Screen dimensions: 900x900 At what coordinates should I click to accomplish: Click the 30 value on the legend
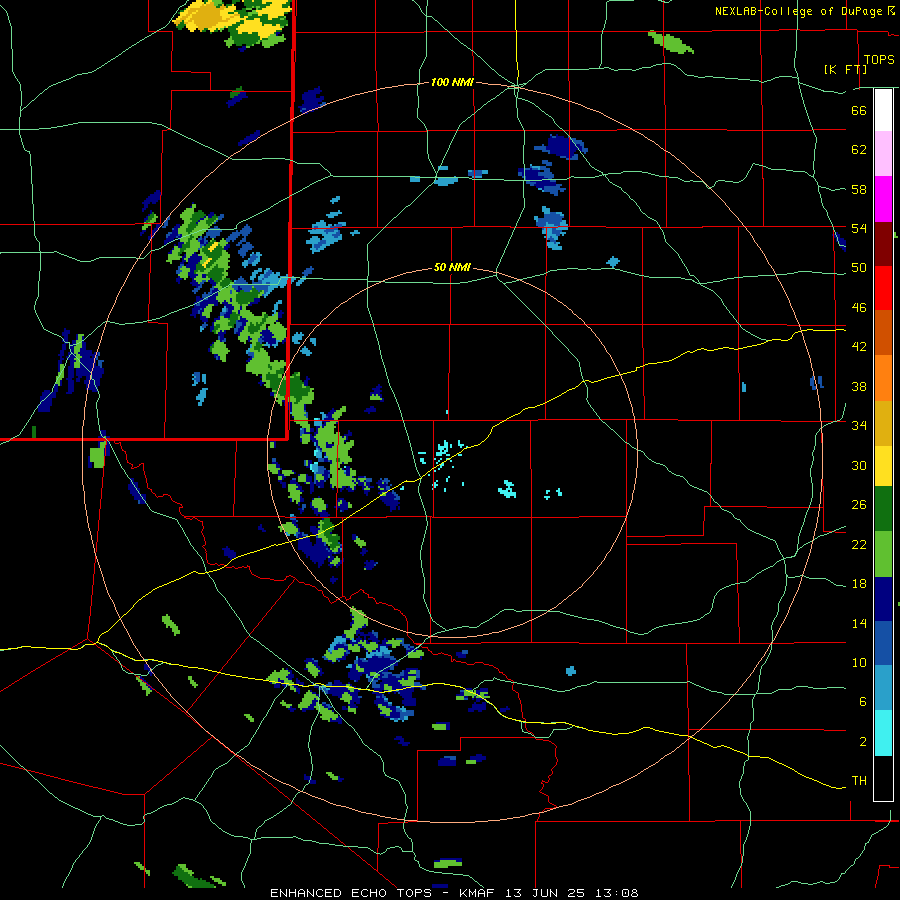pos(859,465)
